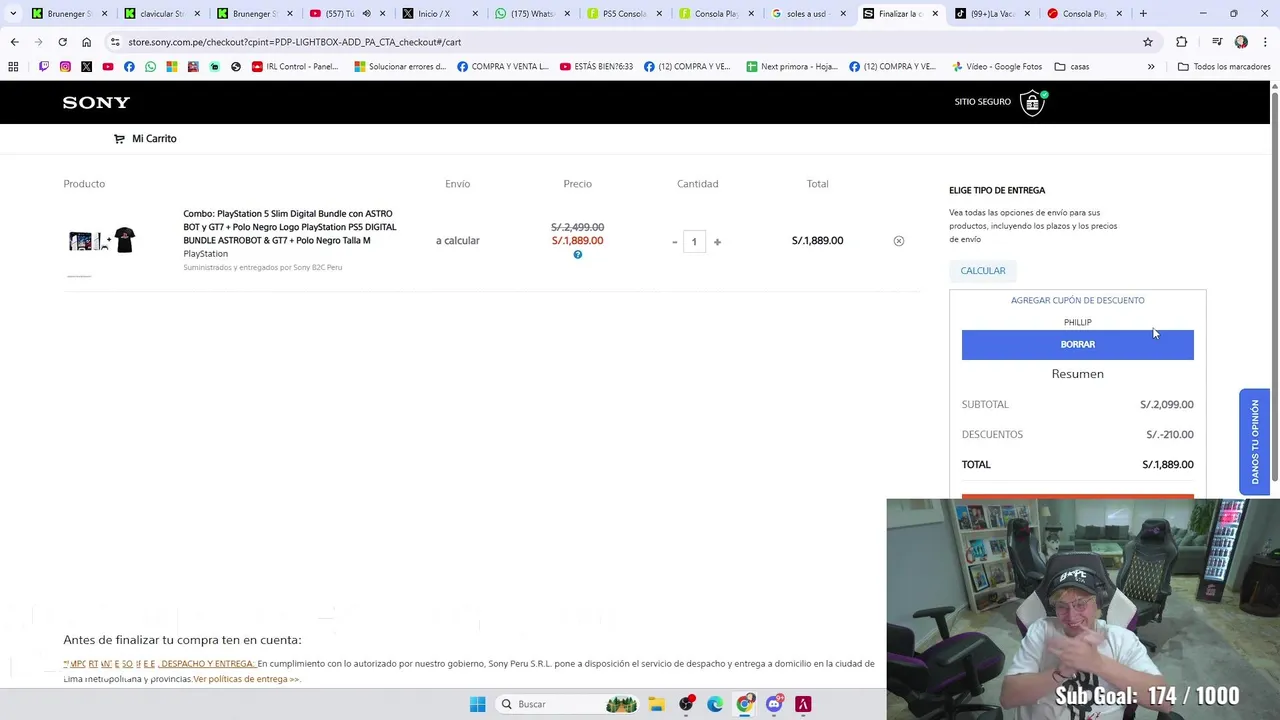The width and height of the screenshot is (1280, 720).
Task: Click the browser Back arrow
Action: coord(14,42)
